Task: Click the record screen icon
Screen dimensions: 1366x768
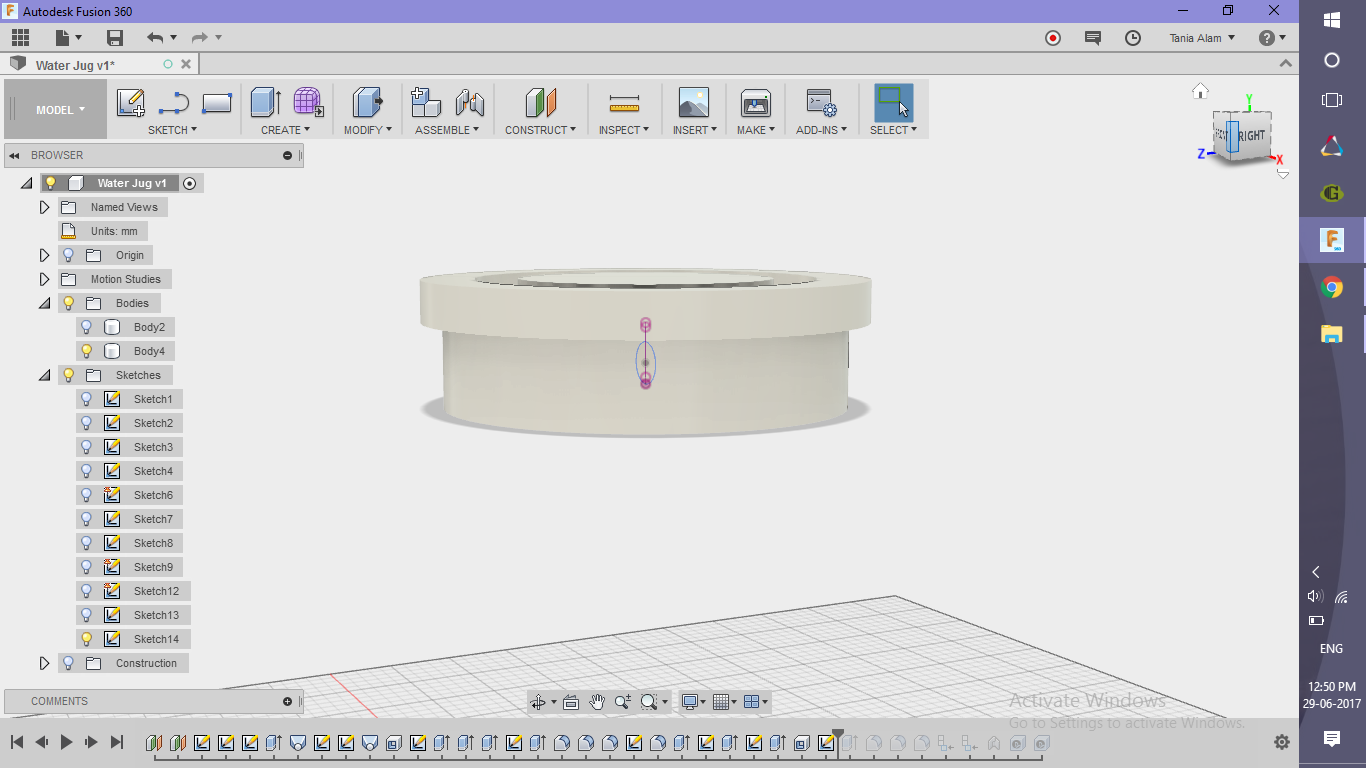Action: [1053, 38]
